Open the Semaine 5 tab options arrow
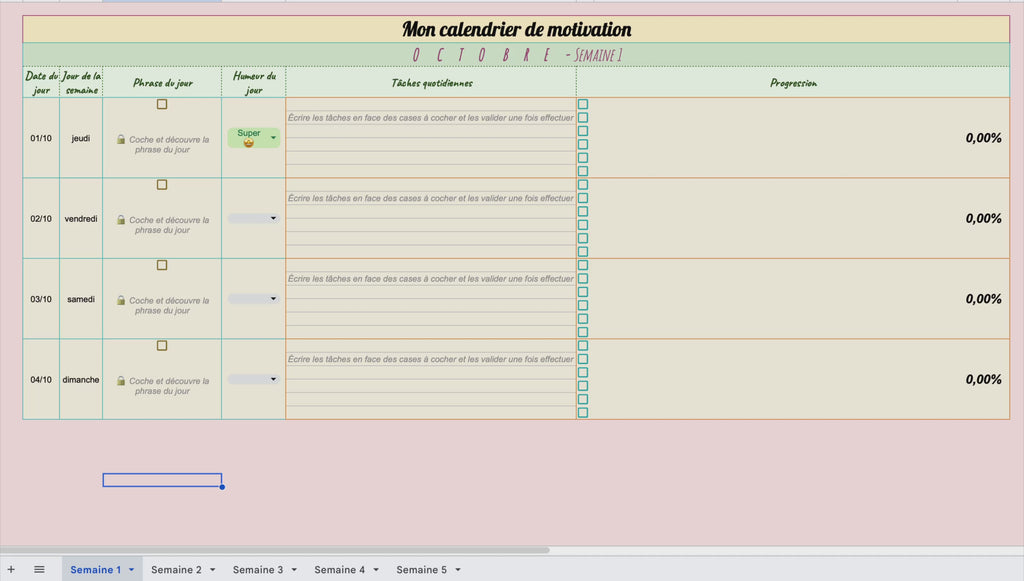 pos(458,569)
